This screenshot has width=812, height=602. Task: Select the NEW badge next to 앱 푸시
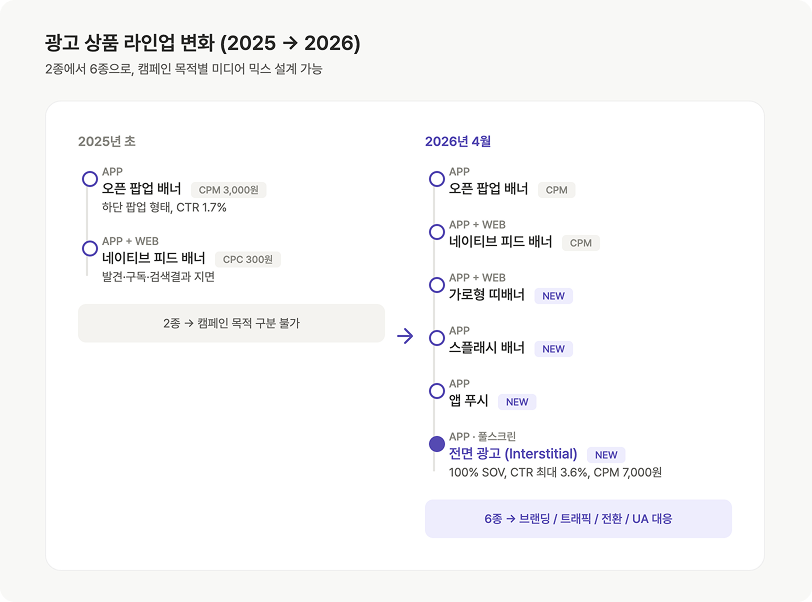517,402
